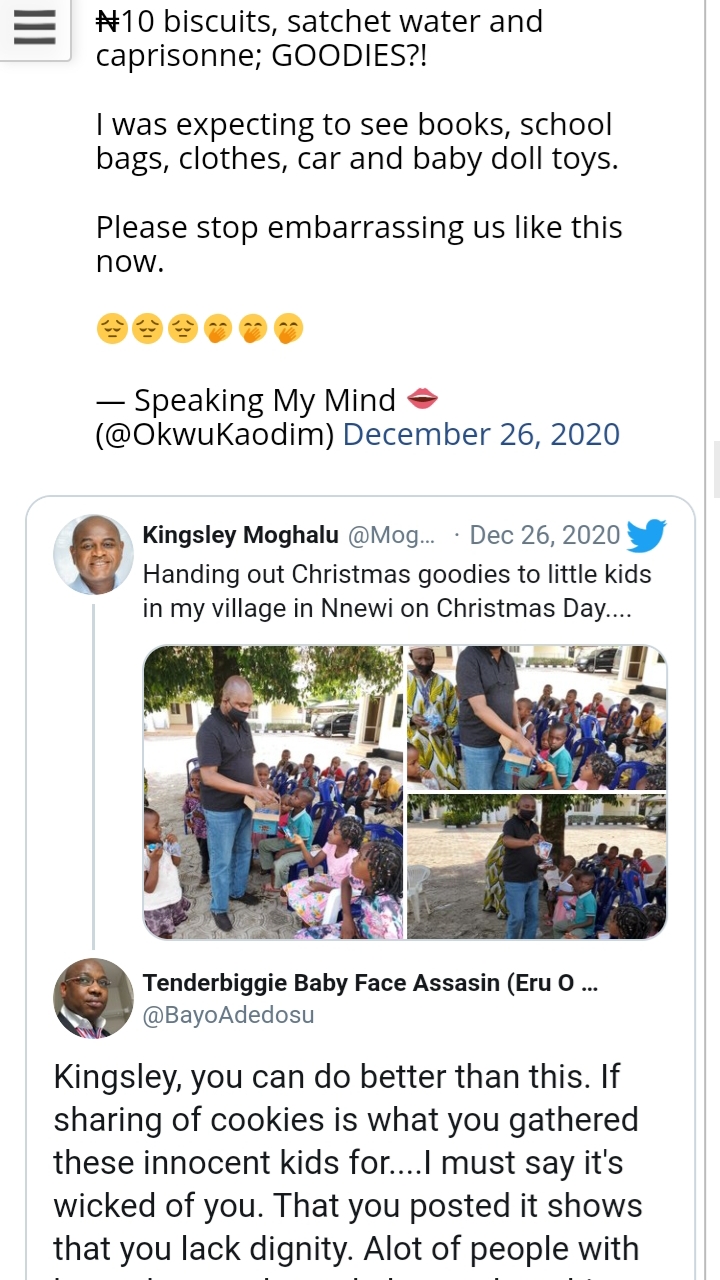This screenshot has width=720, height=1280.
Task: Click the lips emoji after Speaking My Mind
Action: tap(422, 400)
